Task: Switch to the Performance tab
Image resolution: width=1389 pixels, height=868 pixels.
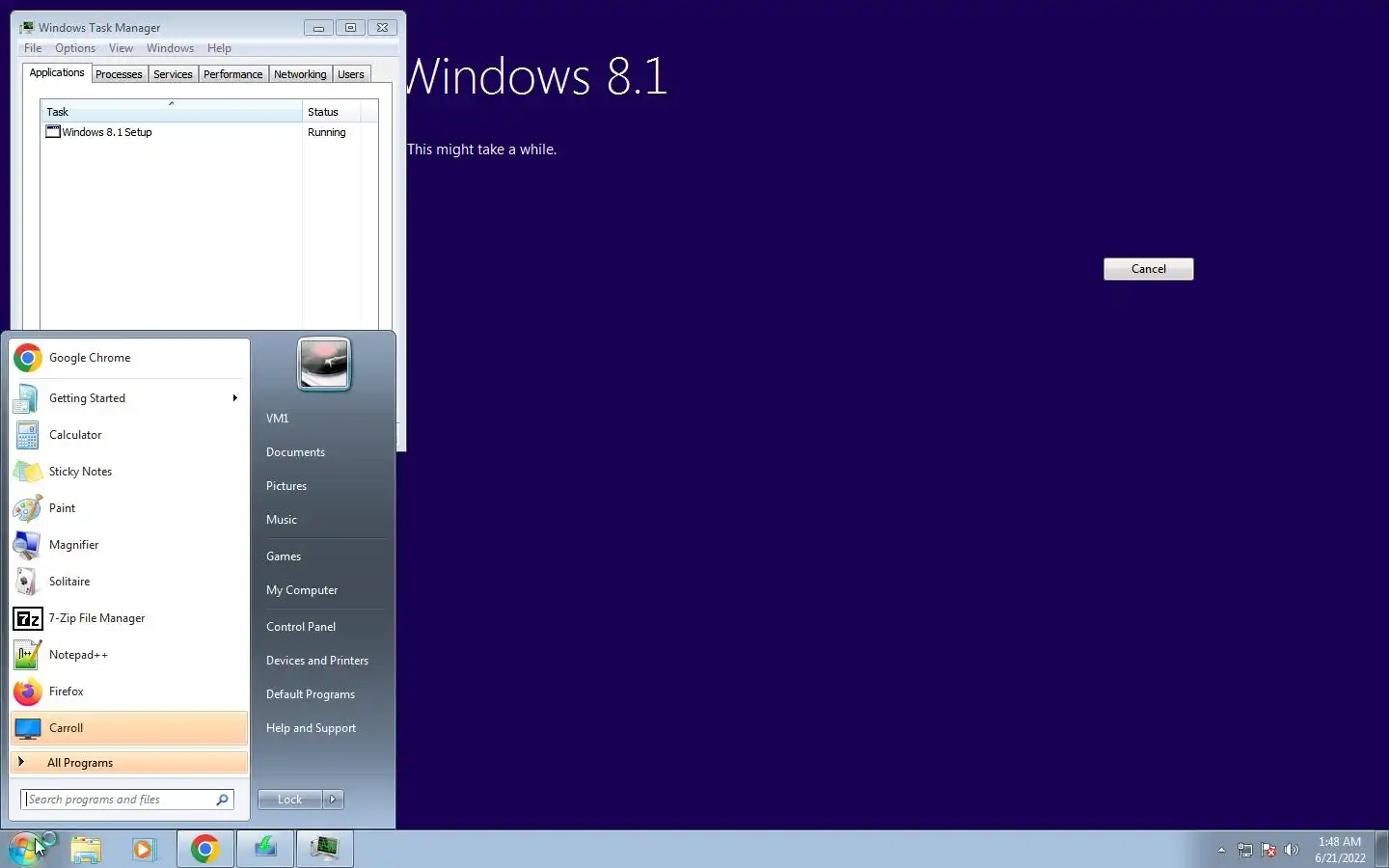Action: [x=232, y=74]
